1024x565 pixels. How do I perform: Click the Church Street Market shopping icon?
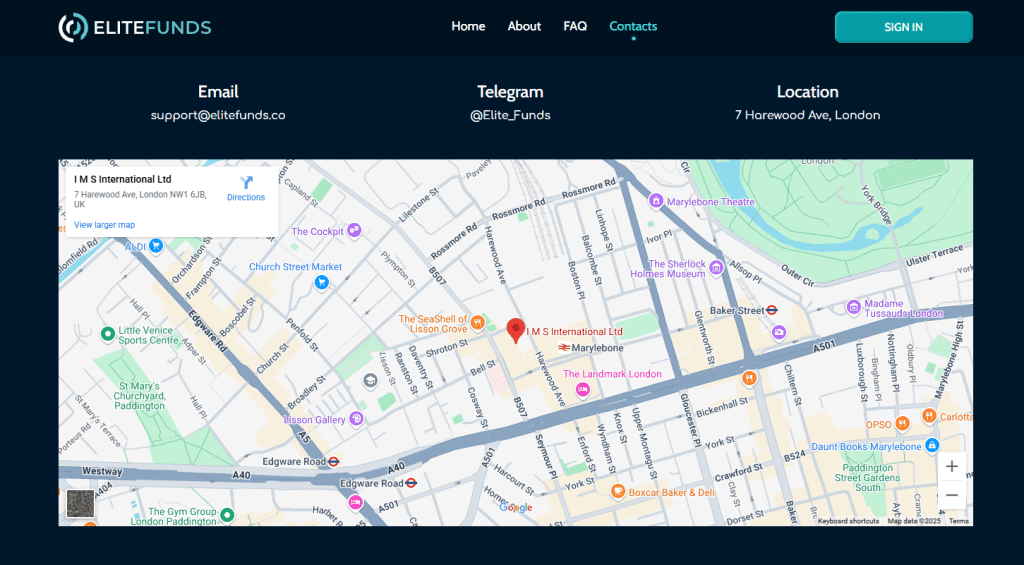tap(322, 283)
